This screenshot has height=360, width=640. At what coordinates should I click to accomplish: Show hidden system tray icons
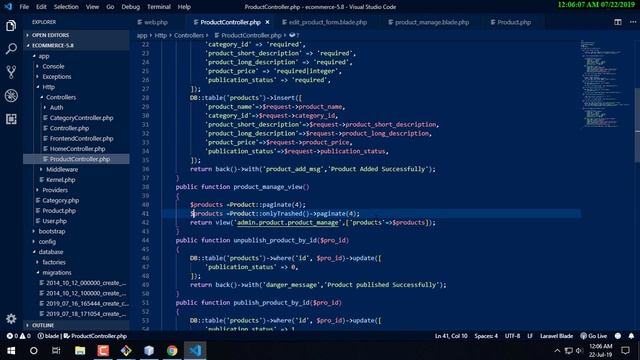coord(557,351)
